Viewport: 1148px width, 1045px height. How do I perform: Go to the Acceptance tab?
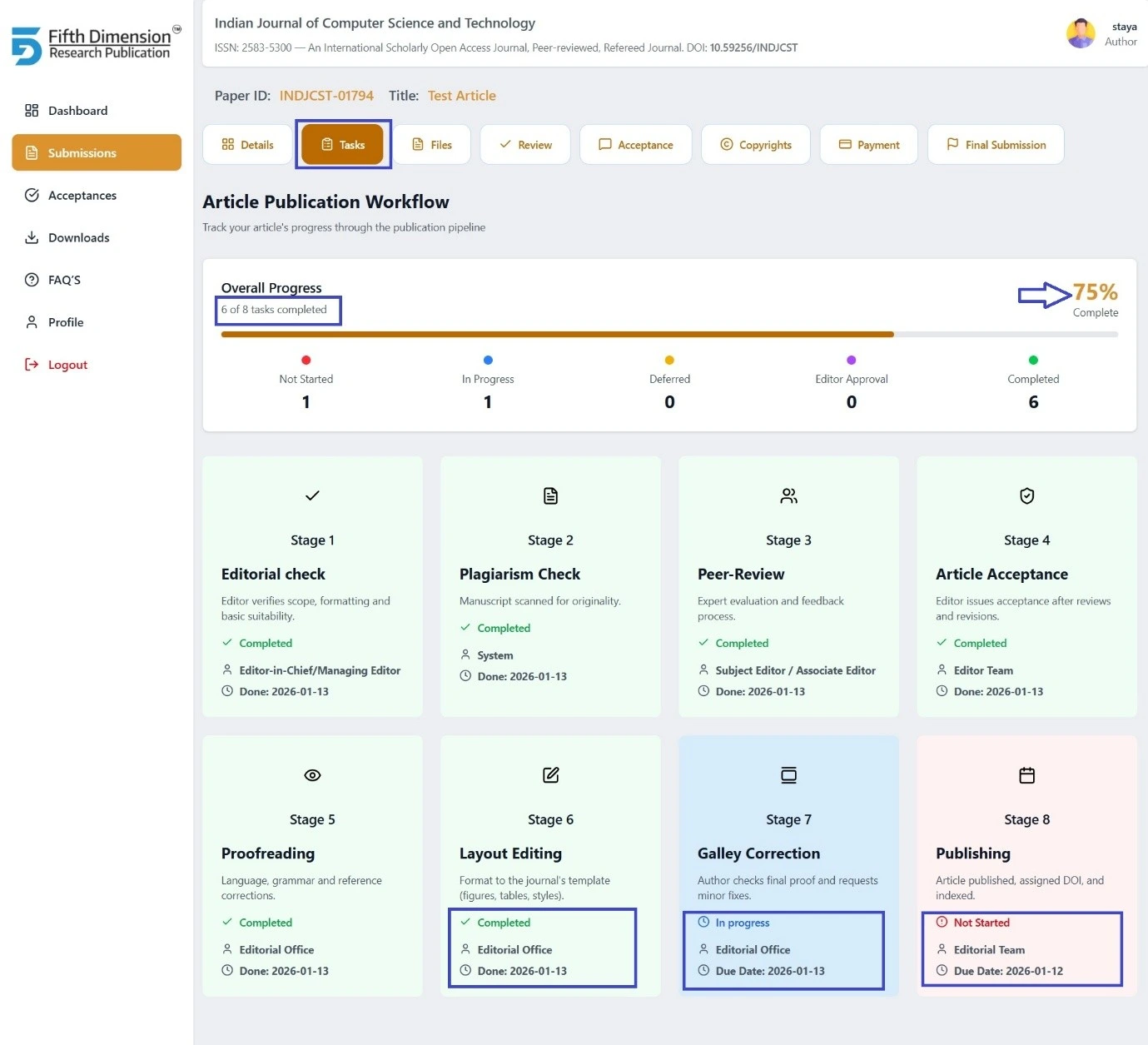click(x=636, y=144)
